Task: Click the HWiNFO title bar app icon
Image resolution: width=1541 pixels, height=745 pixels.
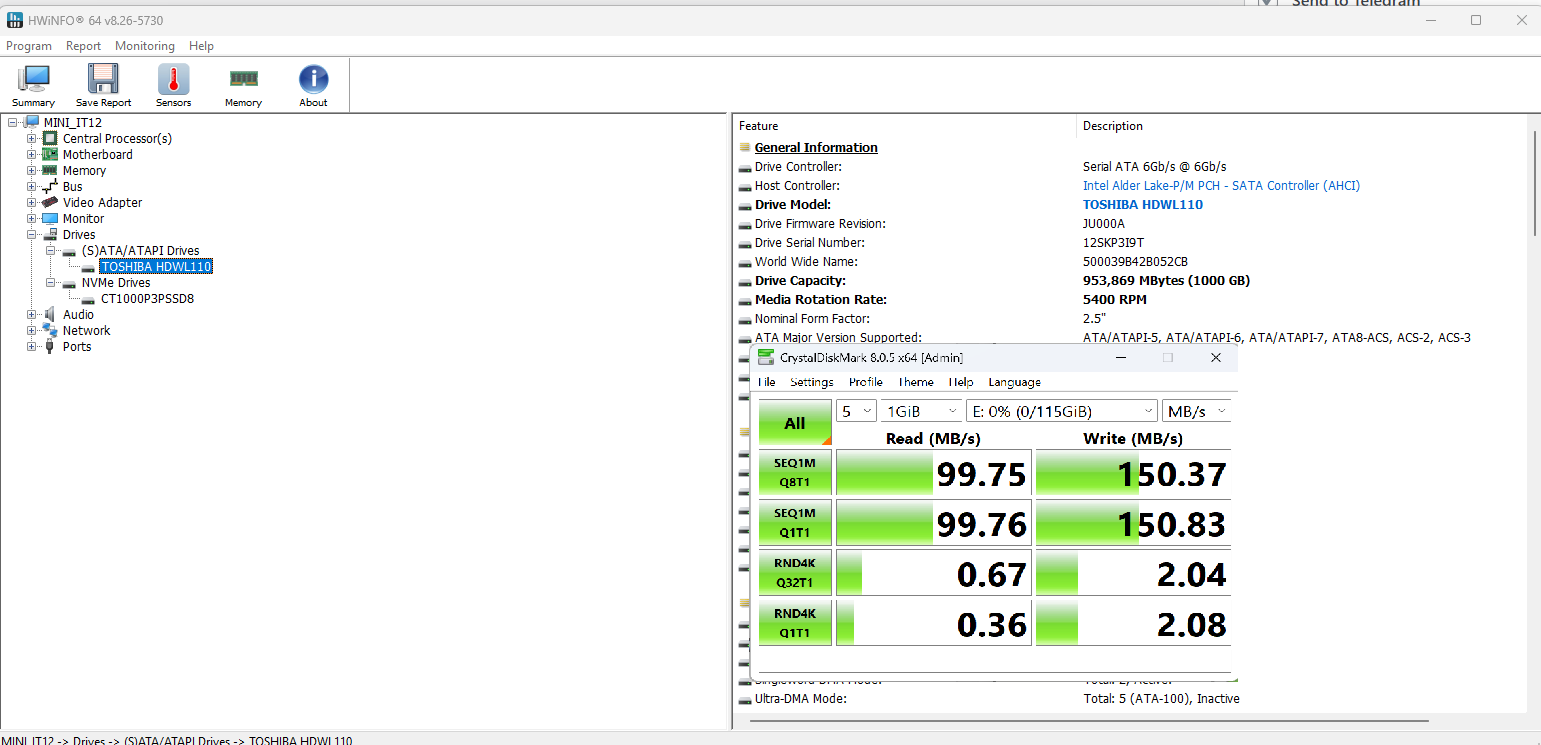Action: [x=15, y=20]
